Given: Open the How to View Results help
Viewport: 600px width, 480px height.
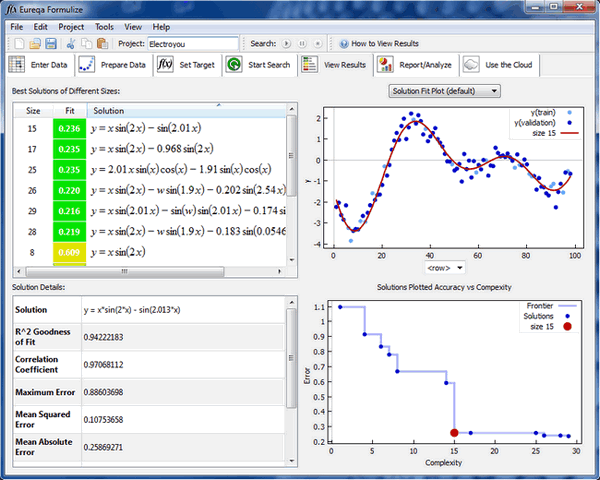Looking at the screenshot, I should (x=379, y=44).
